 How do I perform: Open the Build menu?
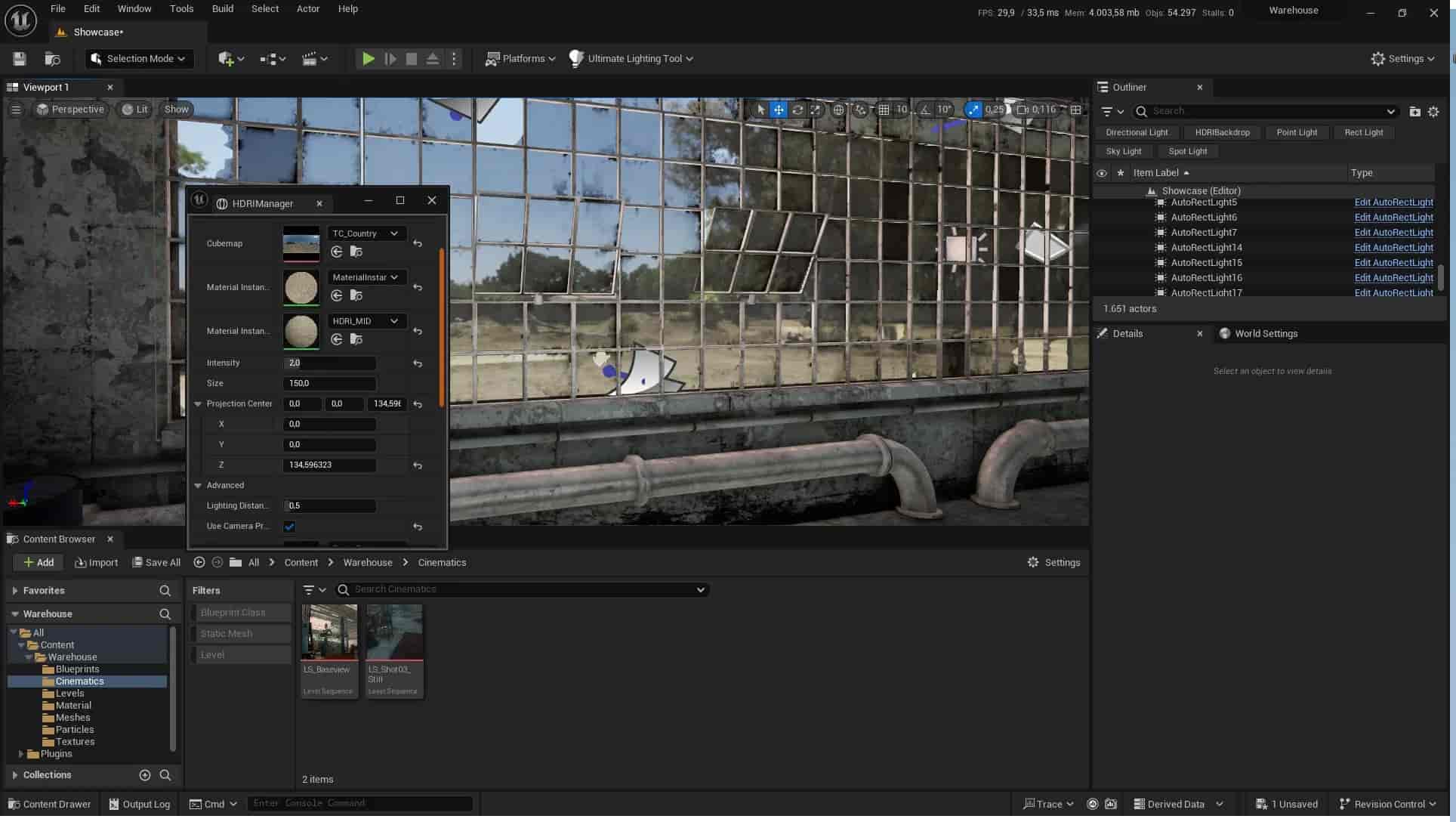222,9
